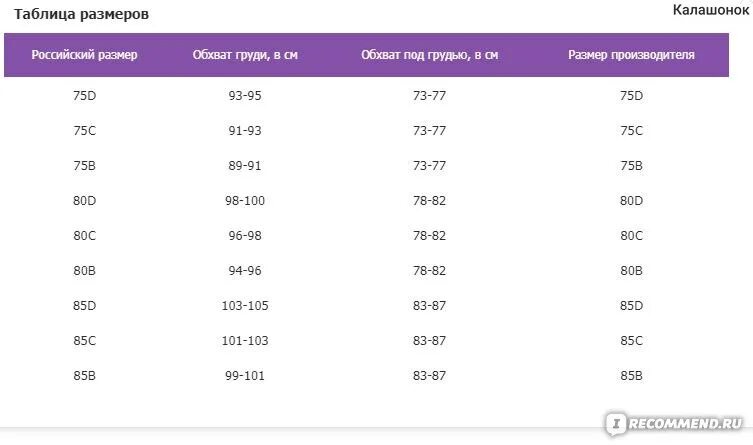Click 80B in the Размер производителя column
This screenshot has width=753, height=445.
click(632, 271)
